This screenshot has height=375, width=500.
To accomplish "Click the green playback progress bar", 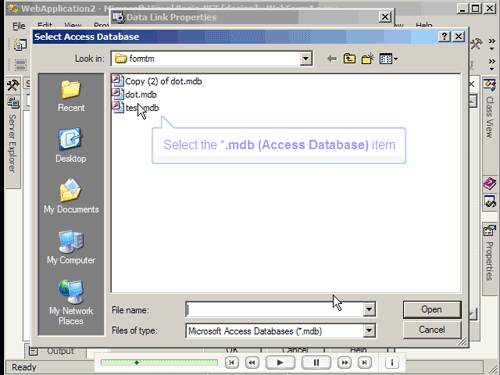I will click(159, 362).
